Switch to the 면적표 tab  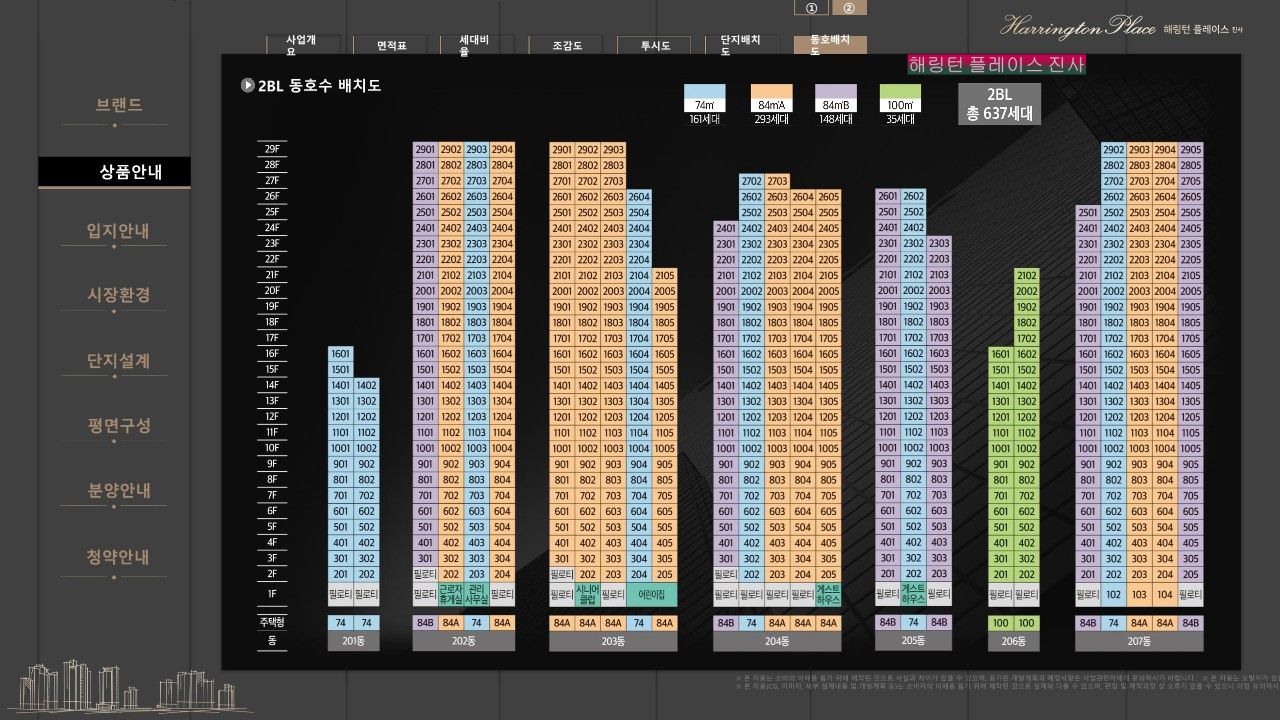pos(388,45)
